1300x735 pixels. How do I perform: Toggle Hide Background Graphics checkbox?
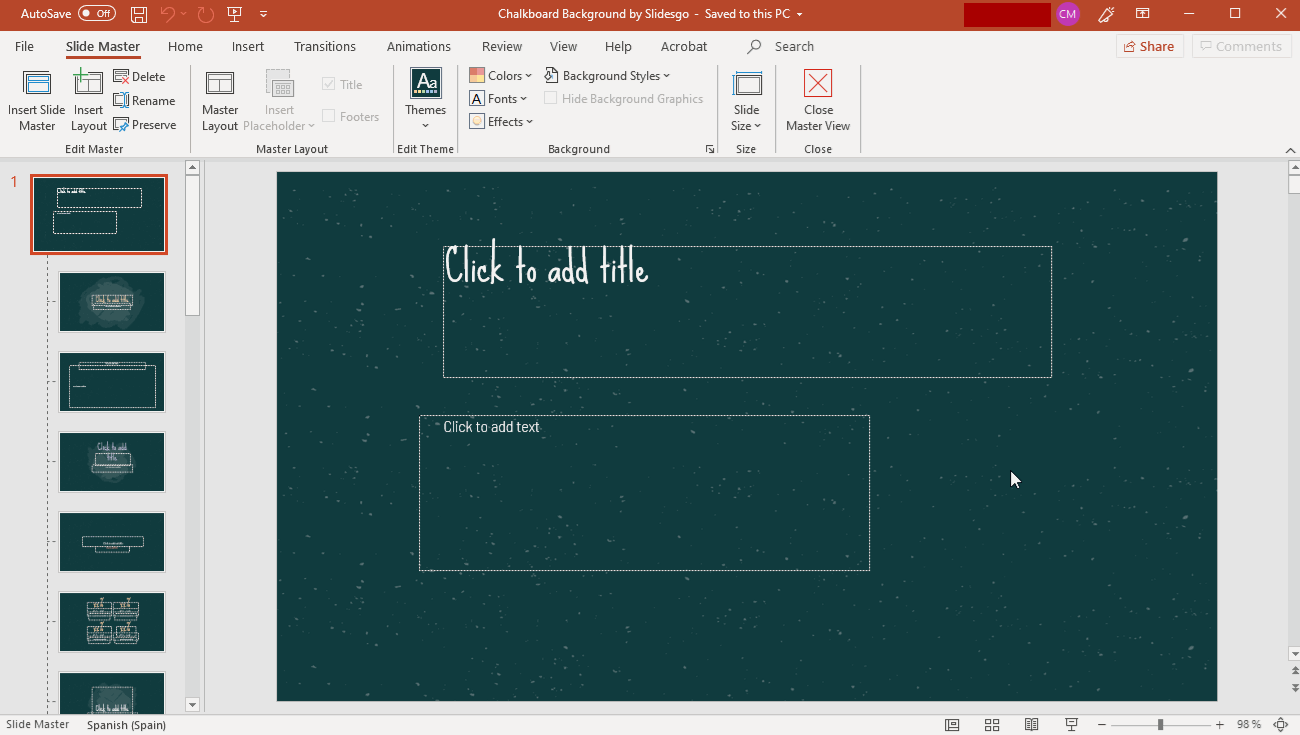click(551, 99)
